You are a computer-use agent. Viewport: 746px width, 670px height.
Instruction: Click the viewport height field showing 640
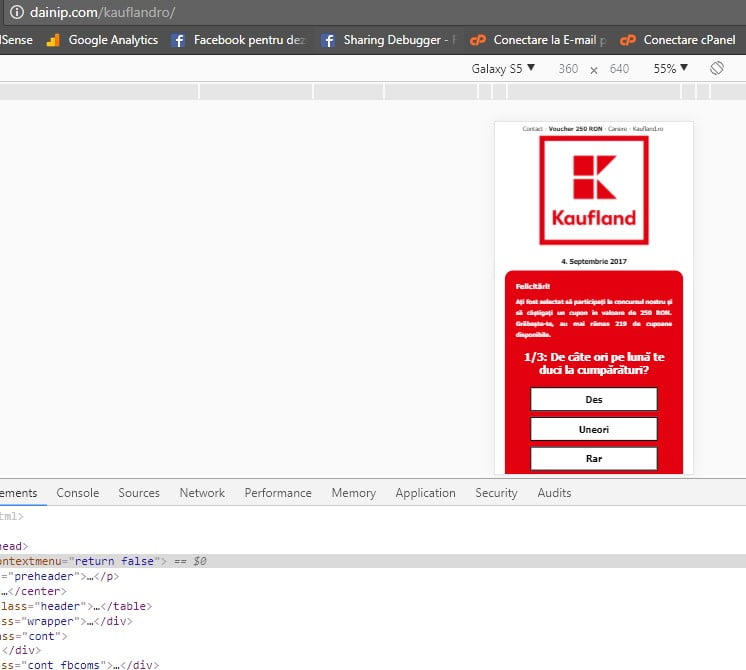tap(619, 69)
